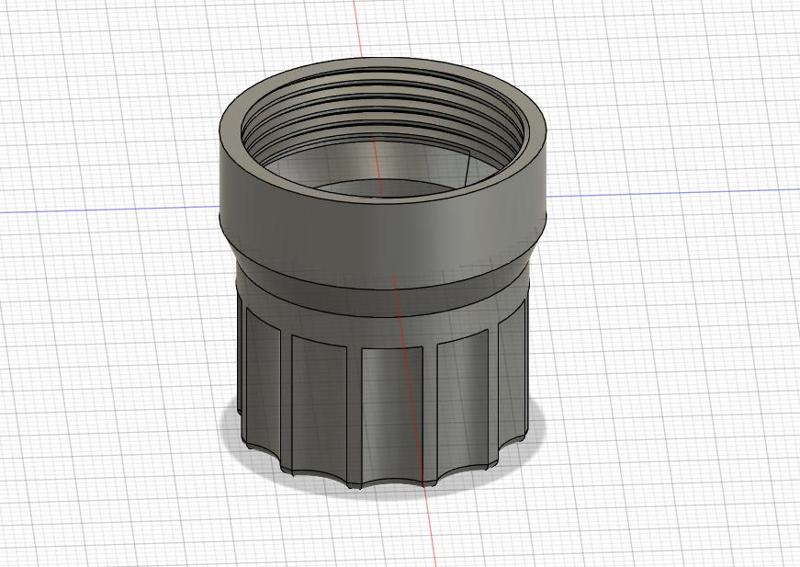Select the center front fluted panel on base

point(392,413)
